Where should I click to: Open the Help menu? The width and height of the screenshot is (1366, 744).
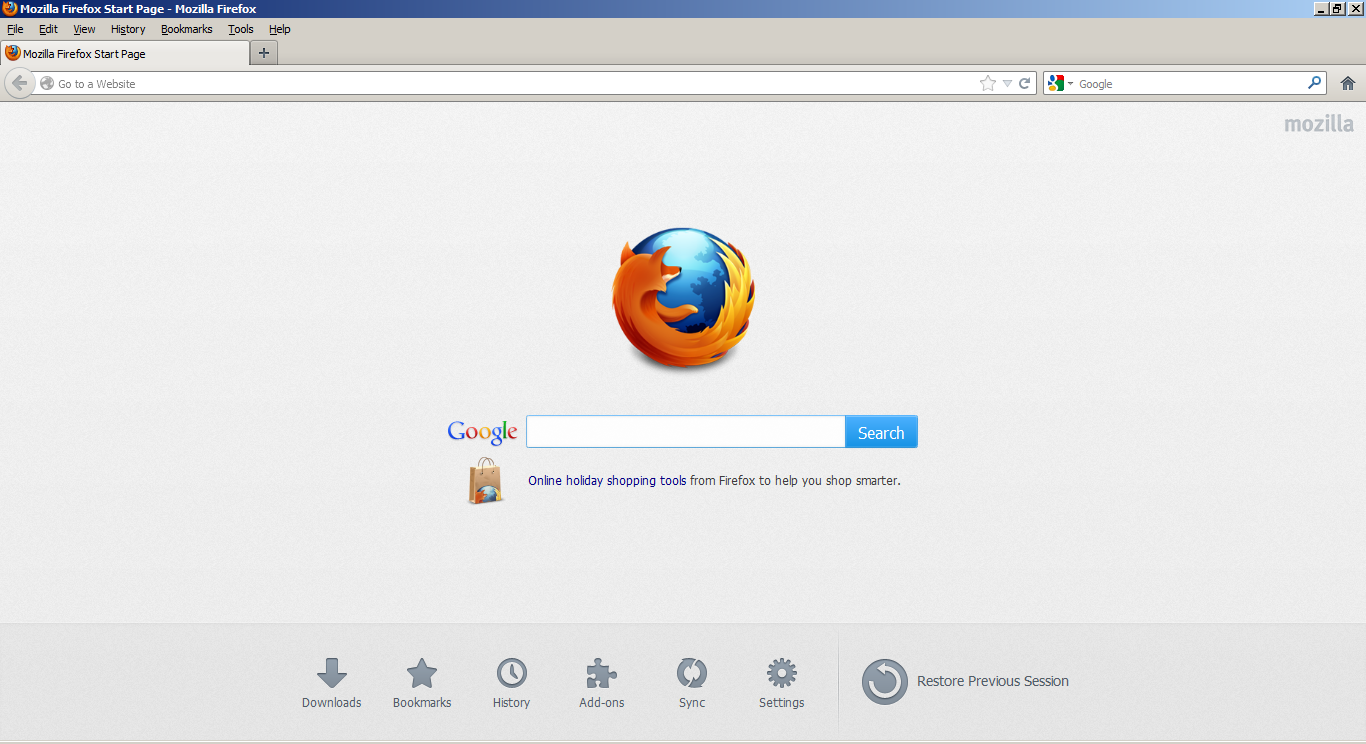[280, 29]
